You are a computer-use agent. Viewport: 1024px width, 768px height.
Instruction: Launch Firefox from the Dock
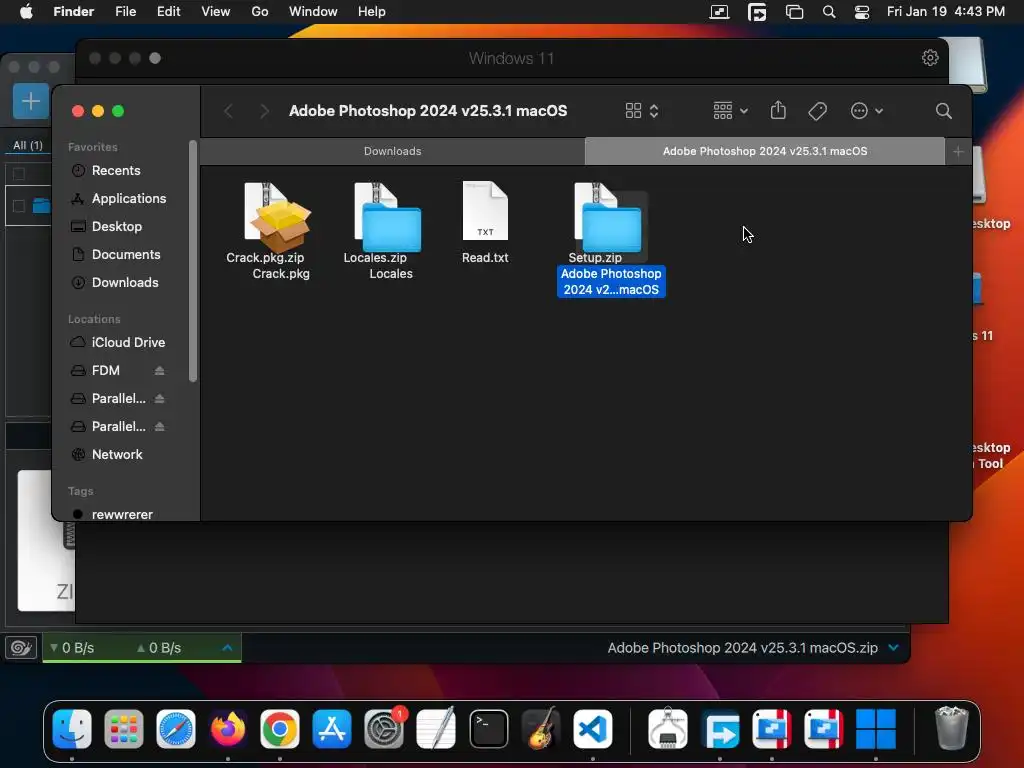228,728
